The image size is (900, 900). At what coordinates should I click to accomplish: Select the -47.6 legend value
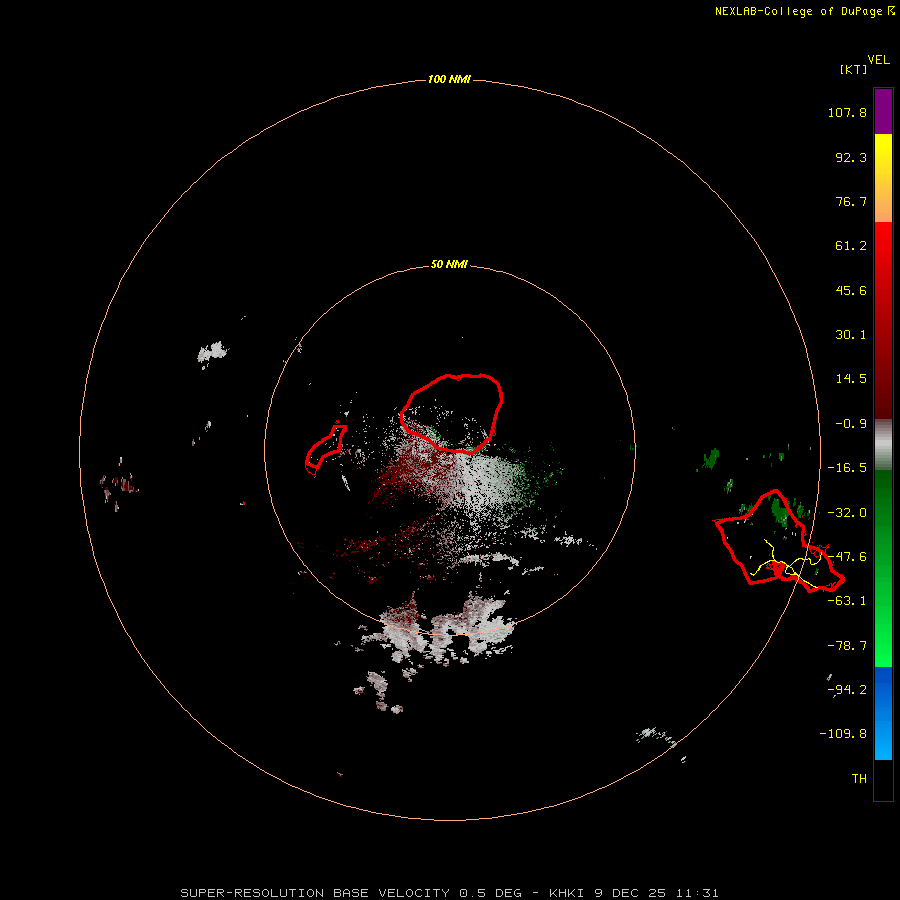pyautogui.click(x=847, y=557)
